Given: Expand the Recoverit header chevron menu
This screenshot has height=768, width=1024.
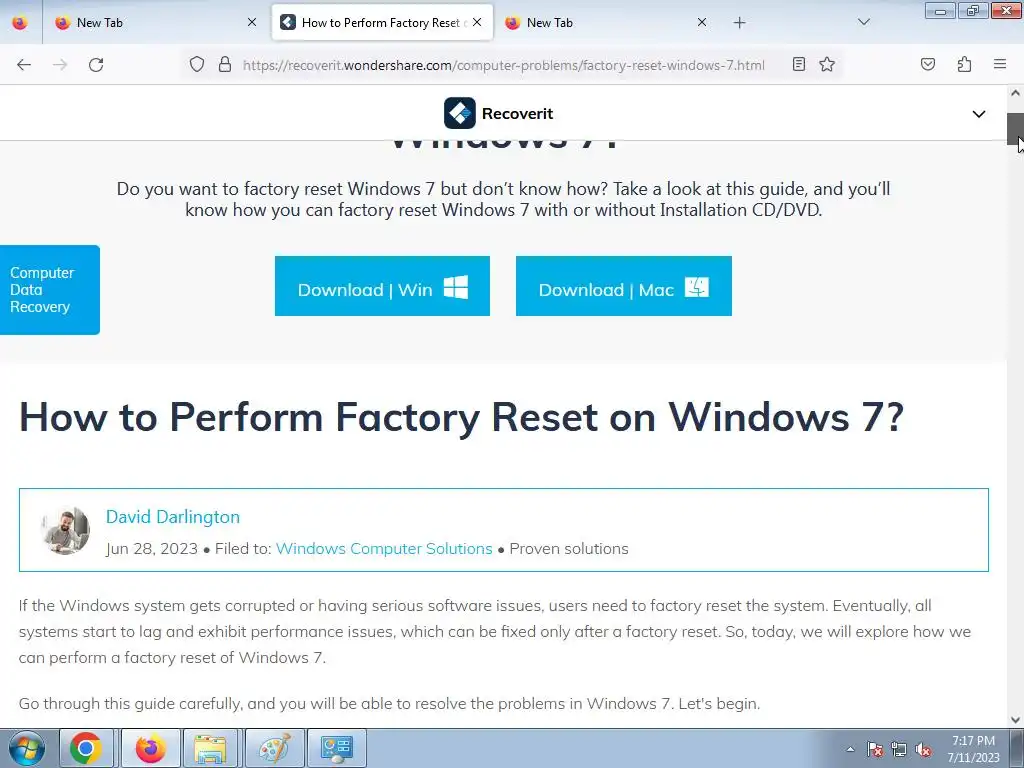Looking at the screenshot, I should tap(978, 114).
